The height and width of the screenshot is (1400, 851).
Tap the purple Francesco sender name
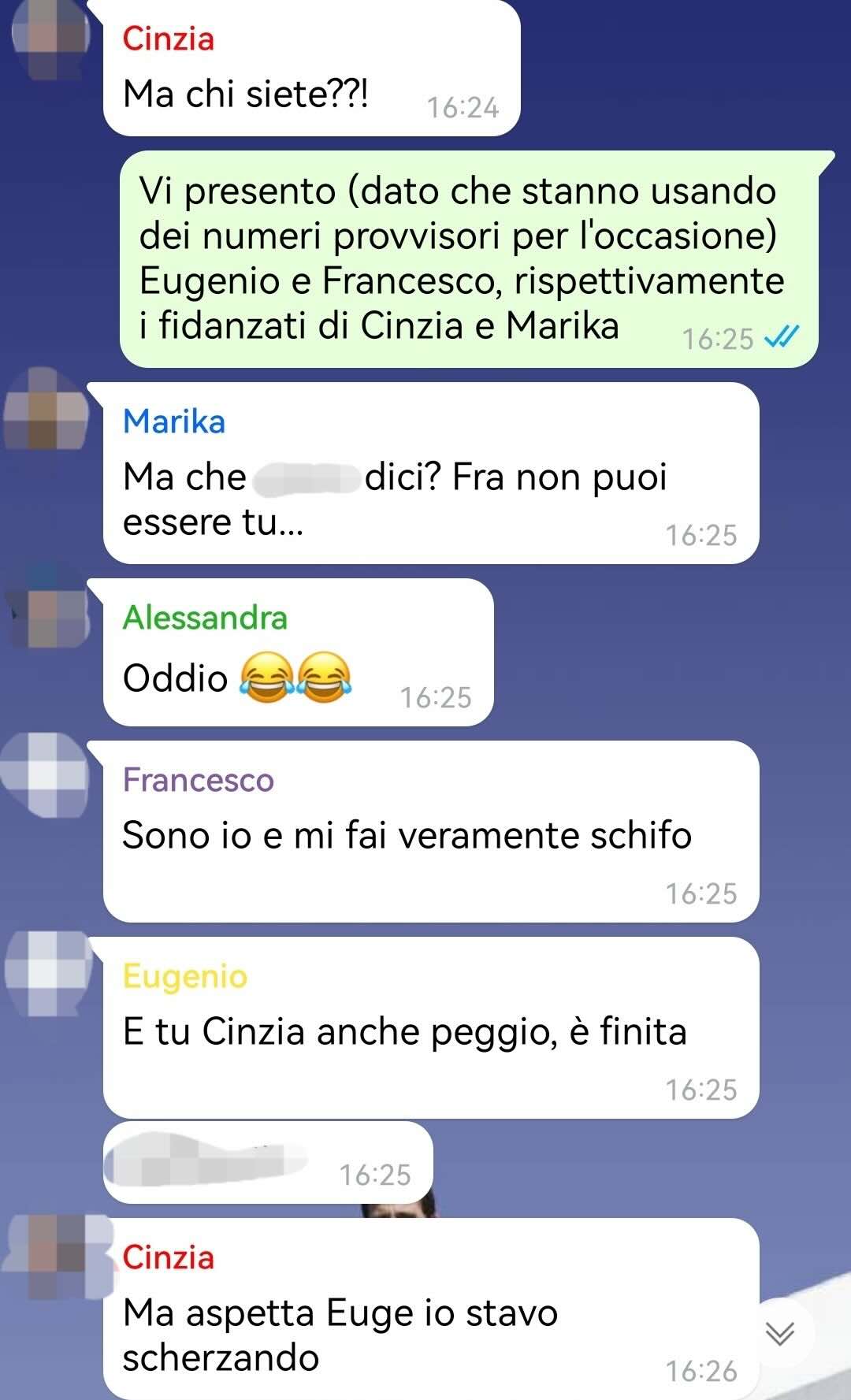198,780
